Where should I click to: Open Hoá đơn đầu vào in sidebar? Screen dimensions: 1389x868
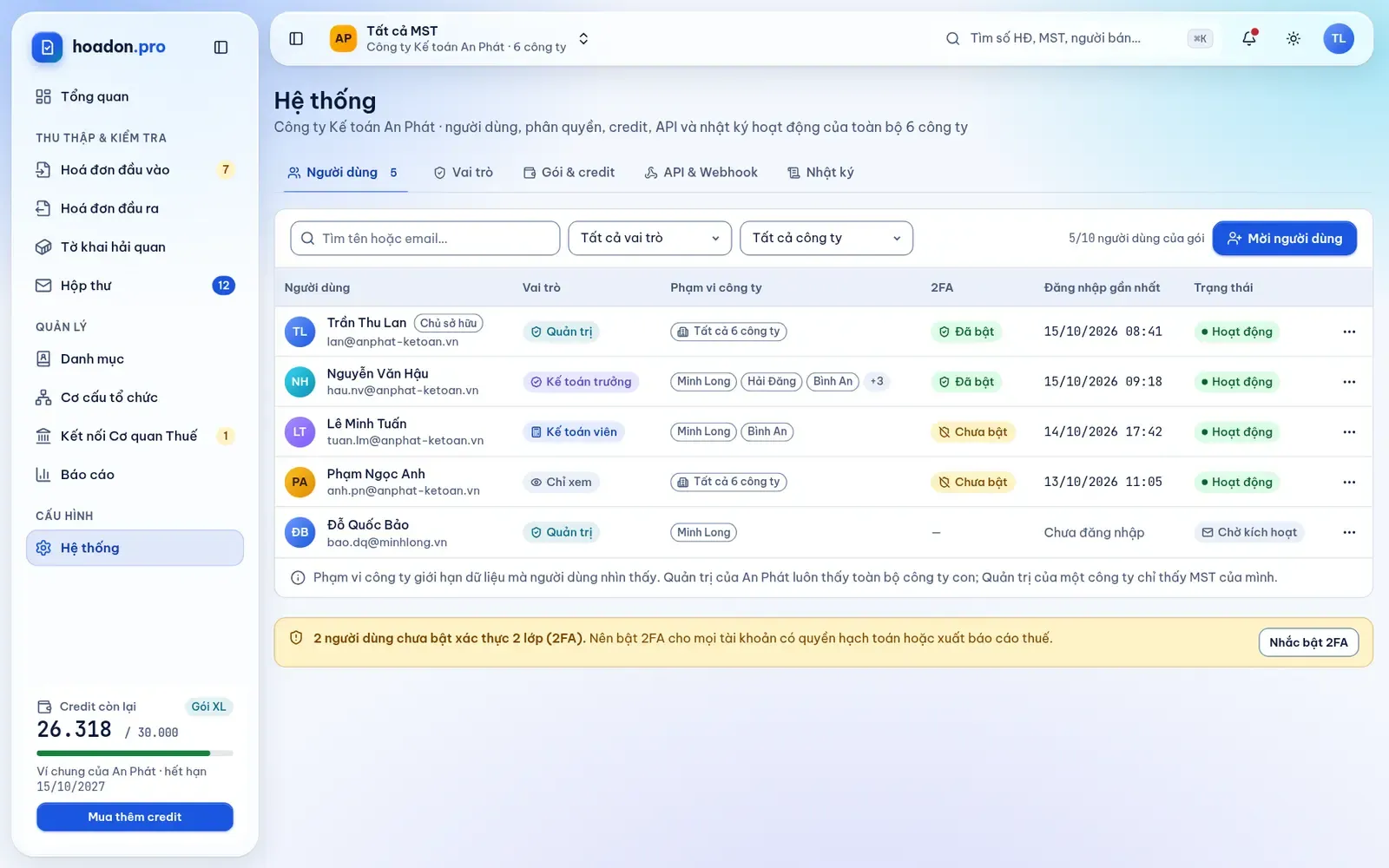[135, 170]
